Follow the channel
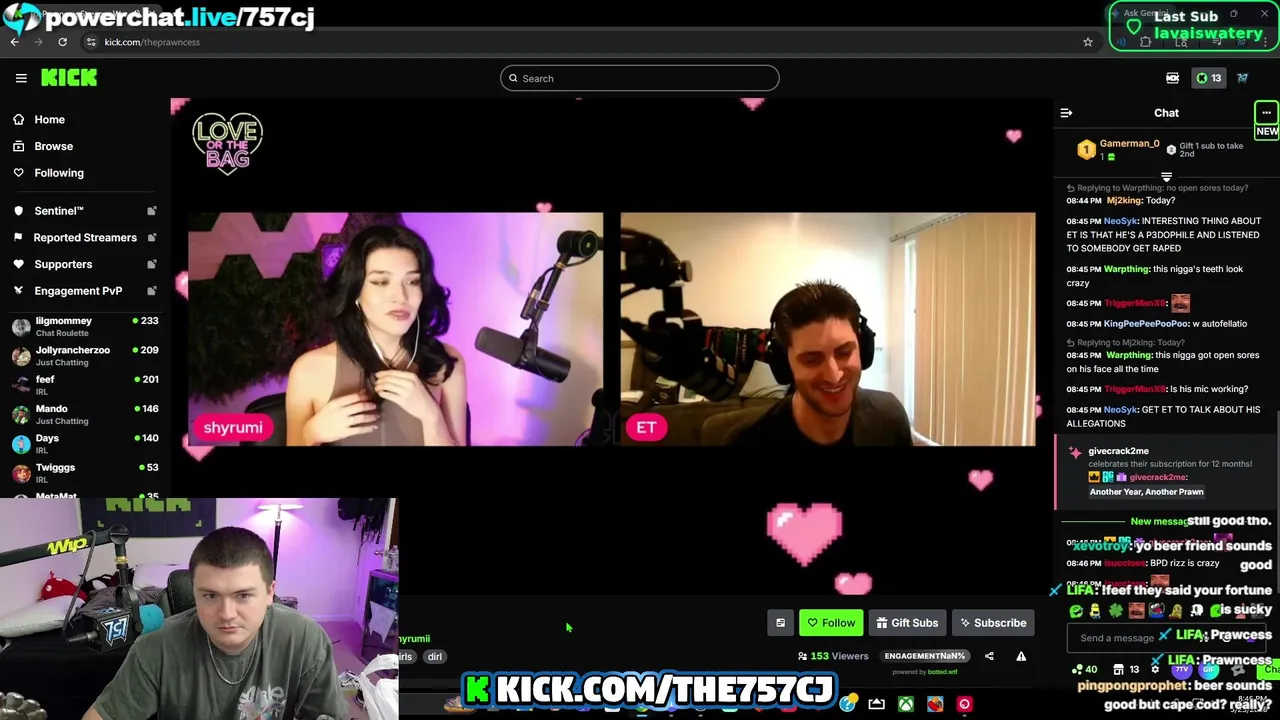Screen dimensions: 1280x720 point(831,623)
